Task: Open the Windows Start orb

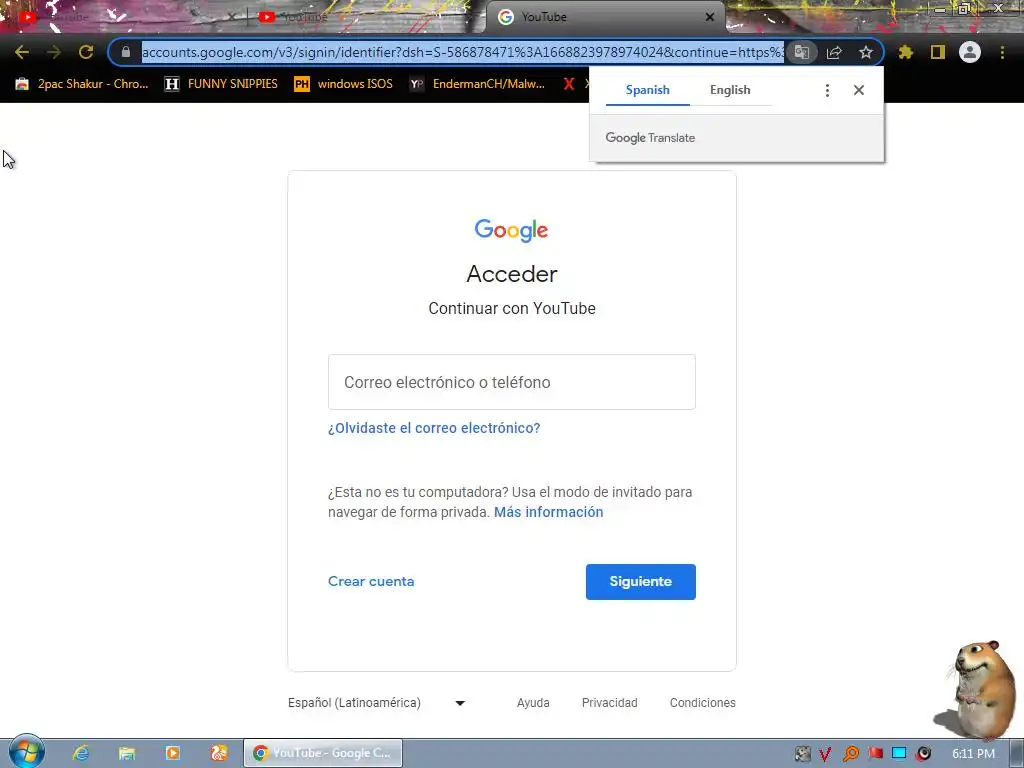Action: (x=26, y=752)
